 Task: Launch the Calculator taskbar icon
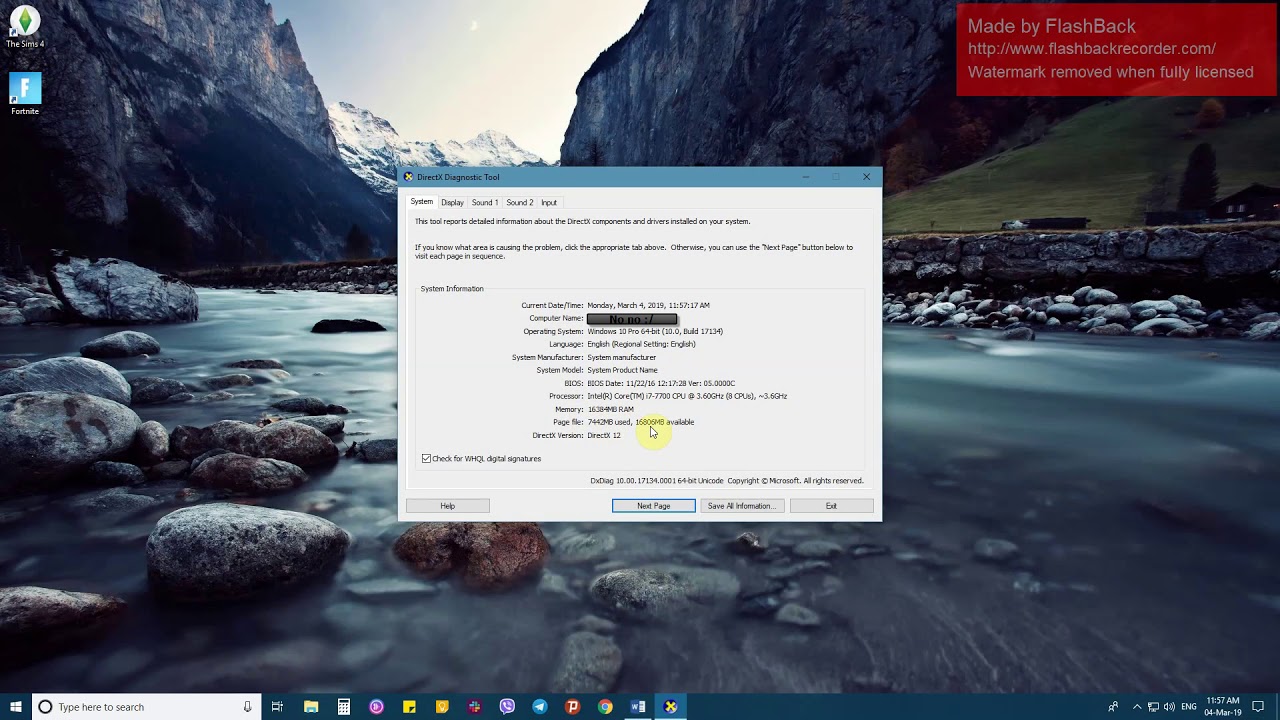(x=343, y=707)
